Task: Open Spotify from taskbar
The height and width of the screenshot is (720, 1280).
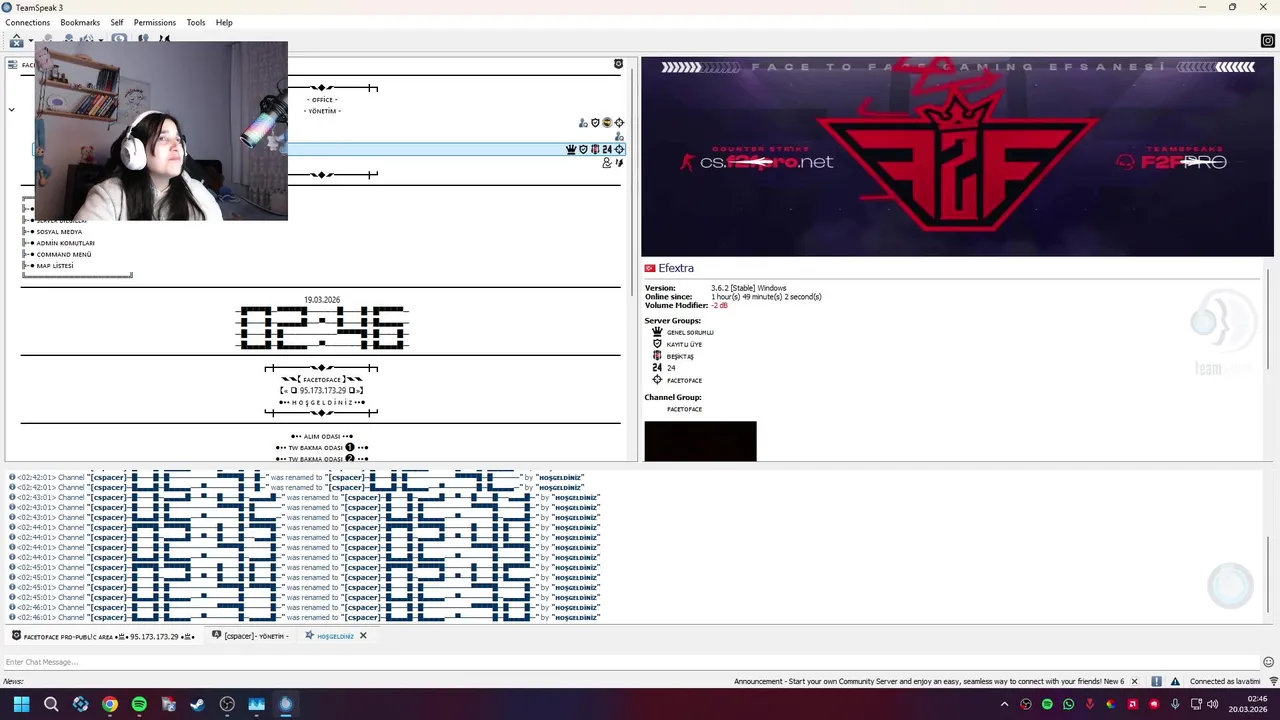Action: 139,704
